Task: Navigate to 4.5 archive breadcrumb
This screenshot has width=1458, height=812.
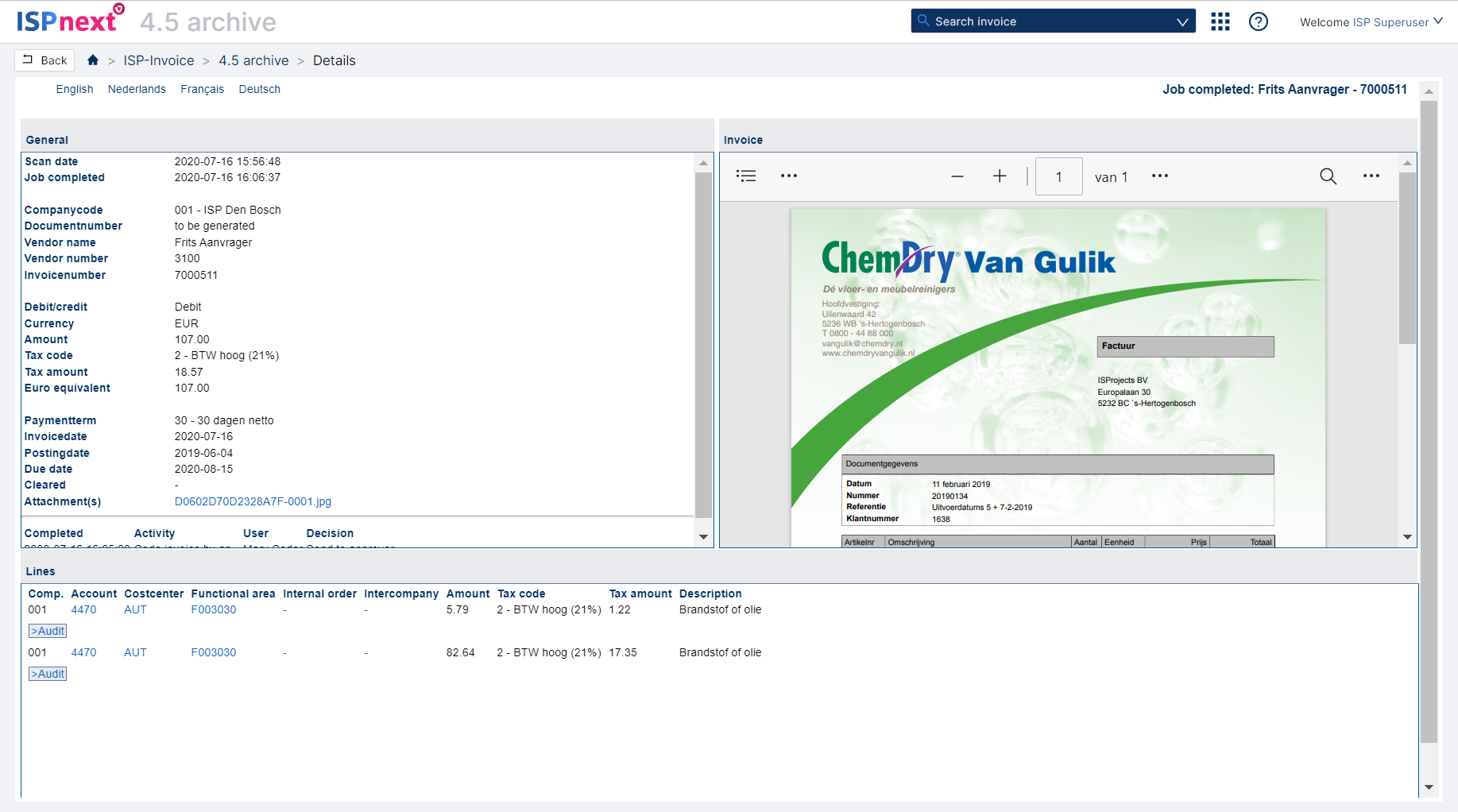Action: 253,60
